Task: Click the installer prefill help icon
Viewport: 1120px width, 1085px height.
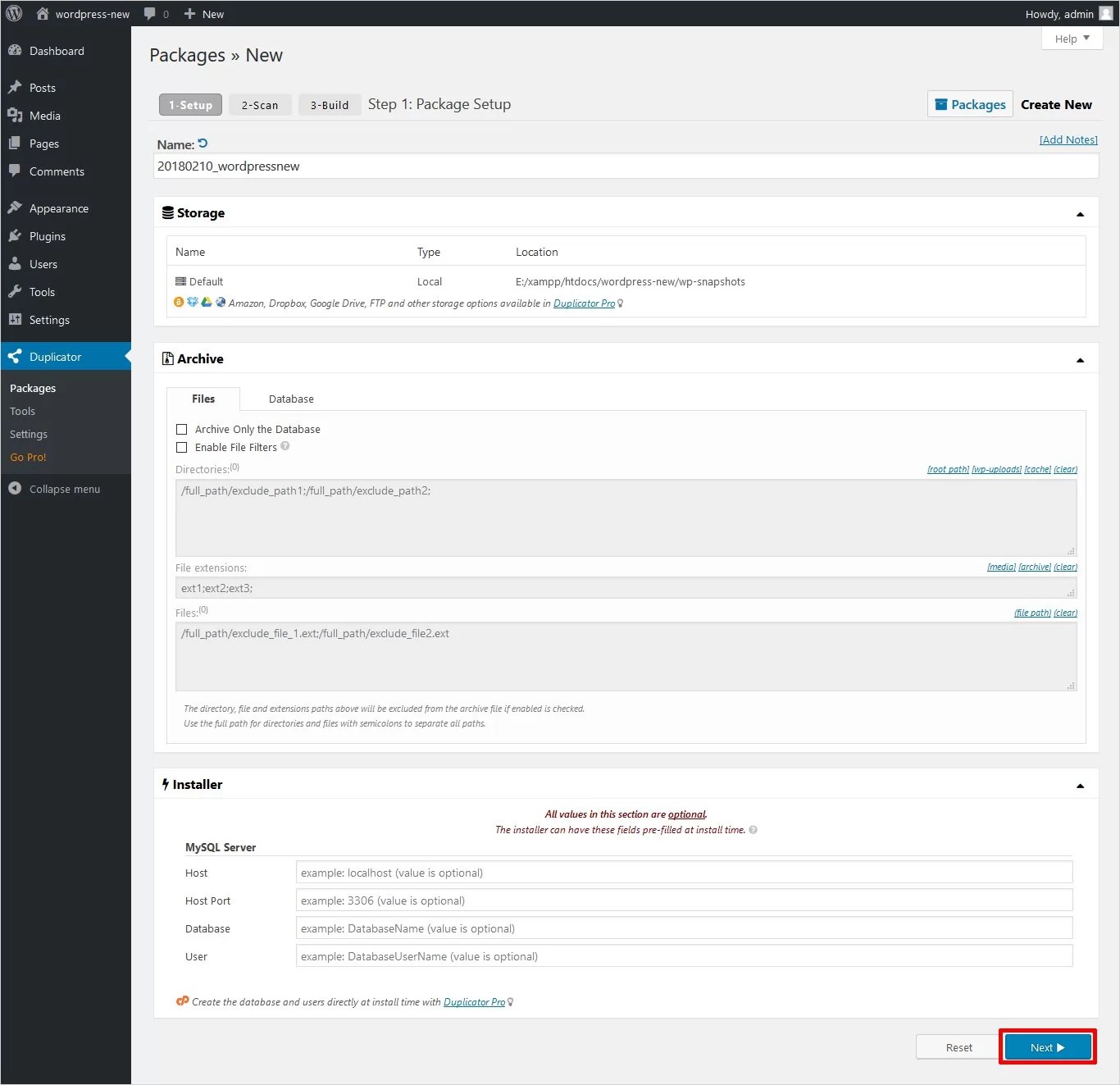Action: point(752,829)
